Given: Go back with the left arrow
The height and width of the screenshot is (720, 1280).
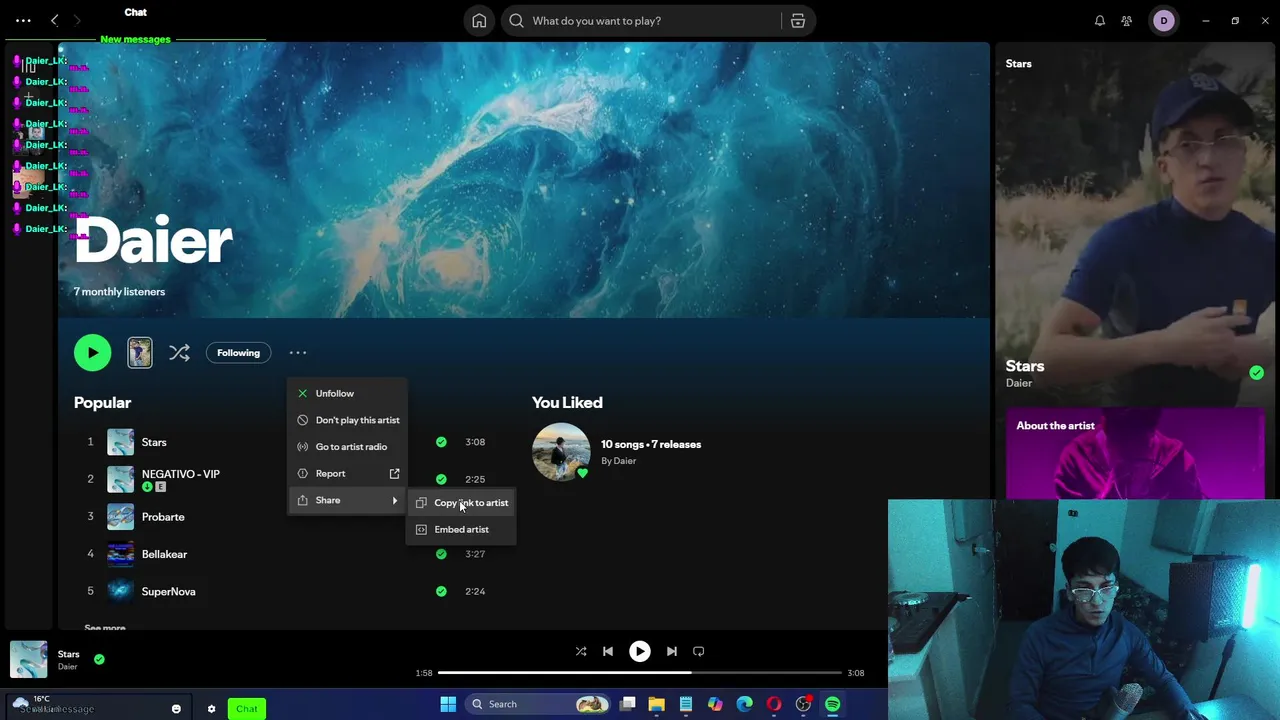Looking at the screenshot, I should coord(55,20).
